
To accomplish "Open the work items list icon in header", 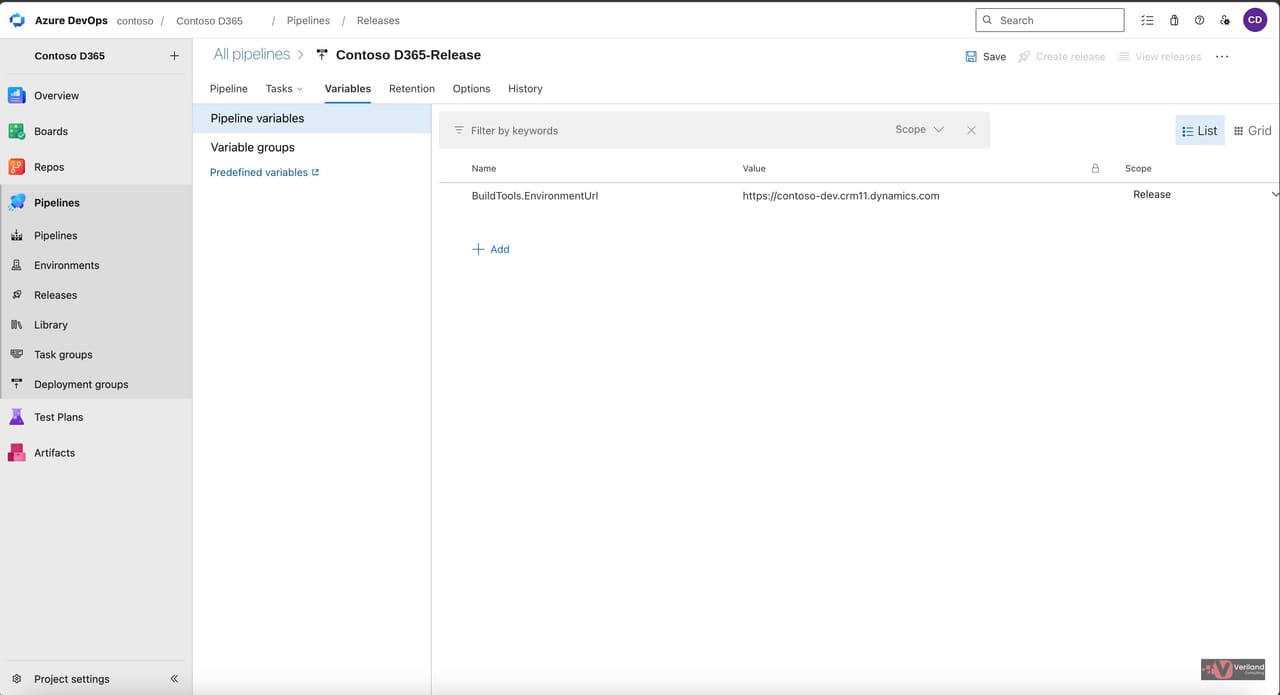I will [x=1147, y=20].
